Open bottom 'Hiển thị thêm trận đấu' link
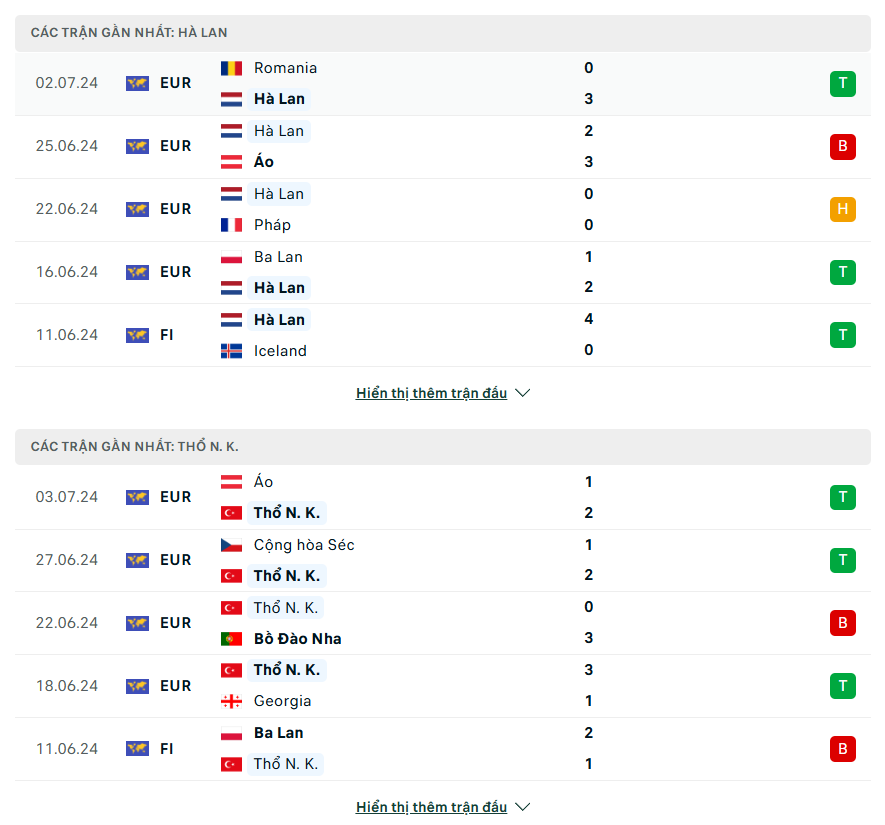Image resolution: width=885 pixels, height=825 pixels. click(431, 807)
